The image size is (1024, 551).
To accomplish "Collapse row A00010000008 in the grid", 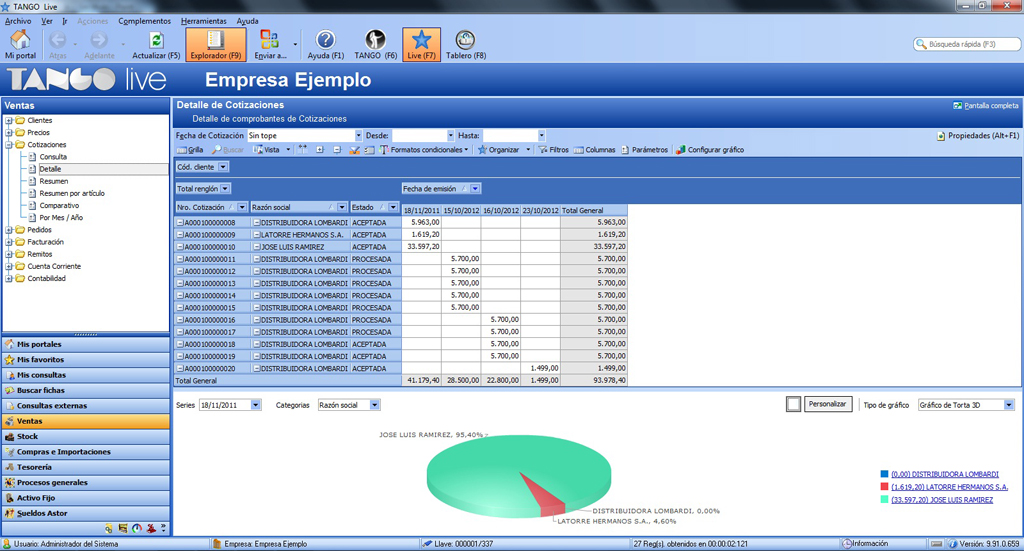I will (180, 223).
